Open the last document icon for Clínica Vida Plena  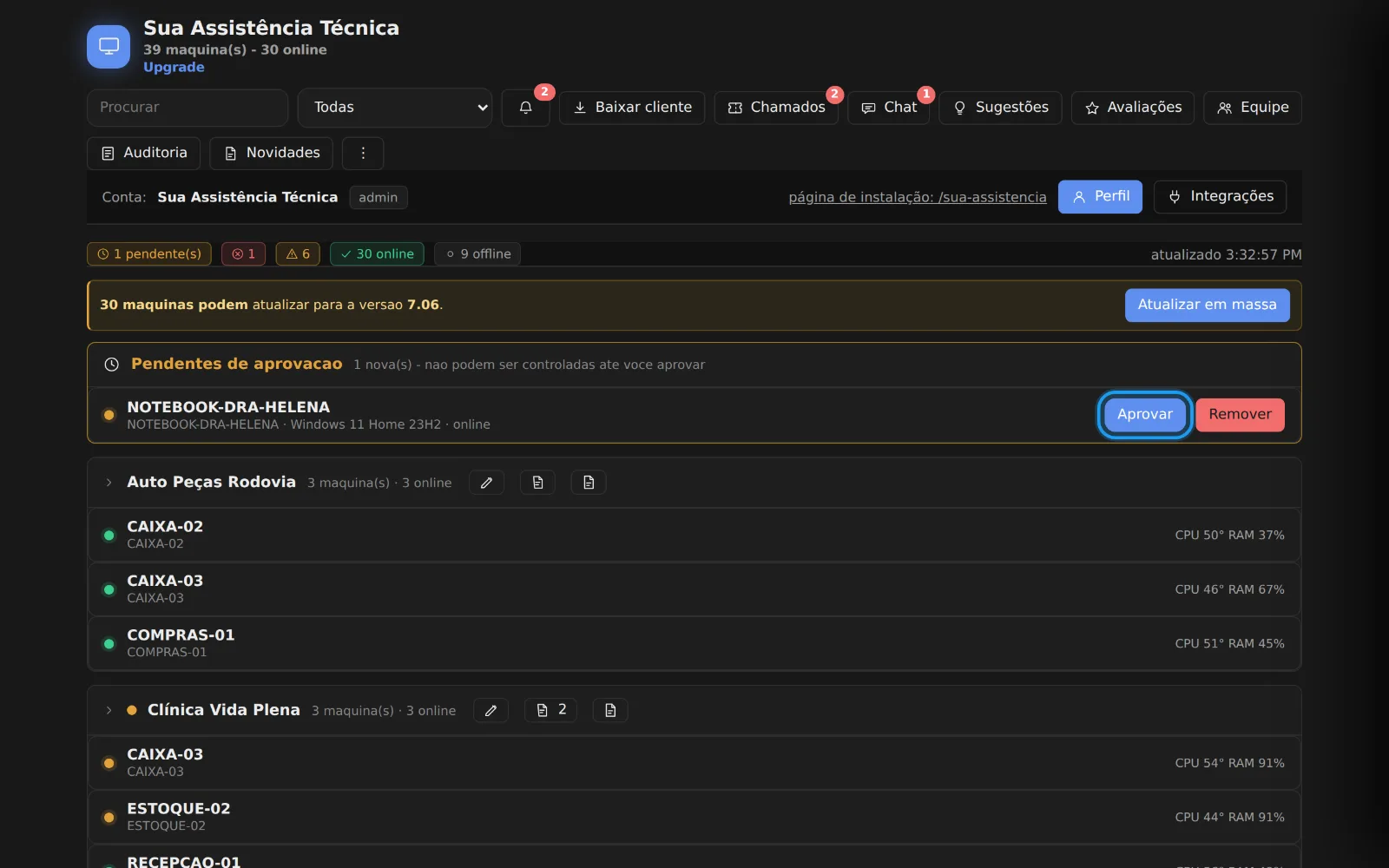click(x=610, y=710)
